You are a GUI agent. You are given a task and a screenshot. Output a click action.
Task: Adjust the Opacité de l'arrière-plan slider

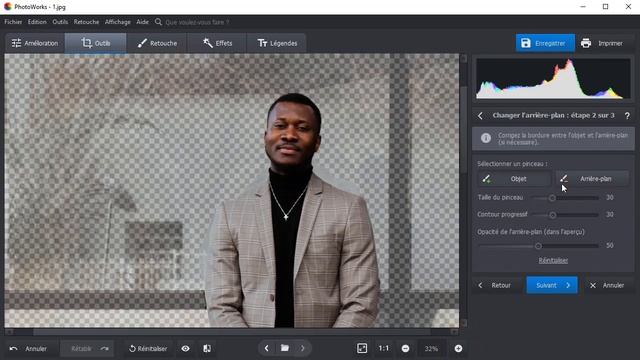point(538,246)
